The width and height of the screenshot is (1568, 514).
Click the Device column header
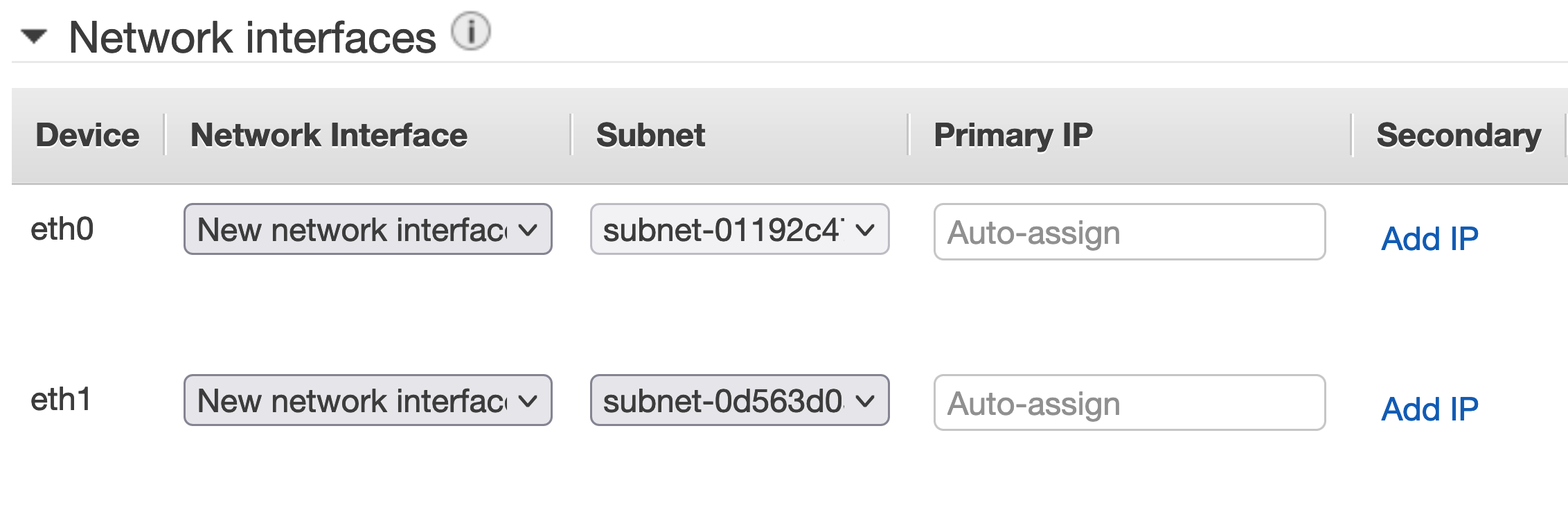click(87, 135)
